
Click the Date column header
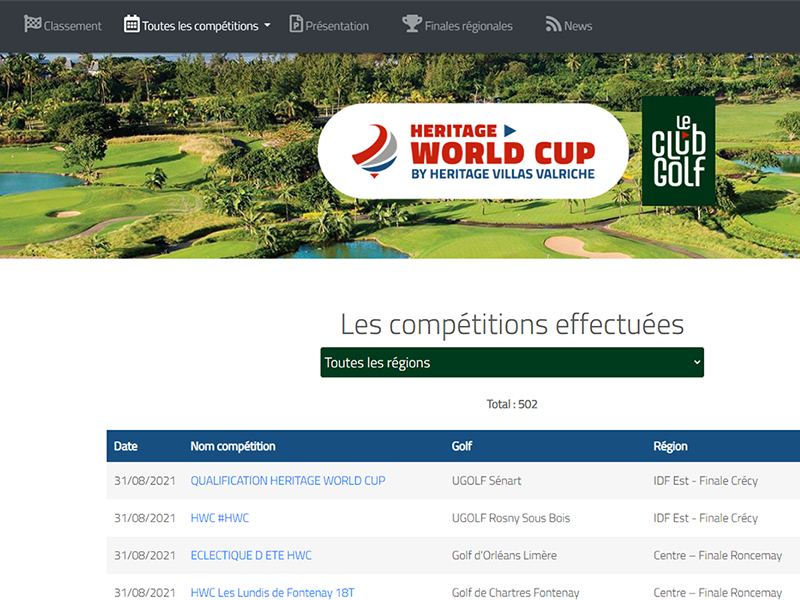126,446
